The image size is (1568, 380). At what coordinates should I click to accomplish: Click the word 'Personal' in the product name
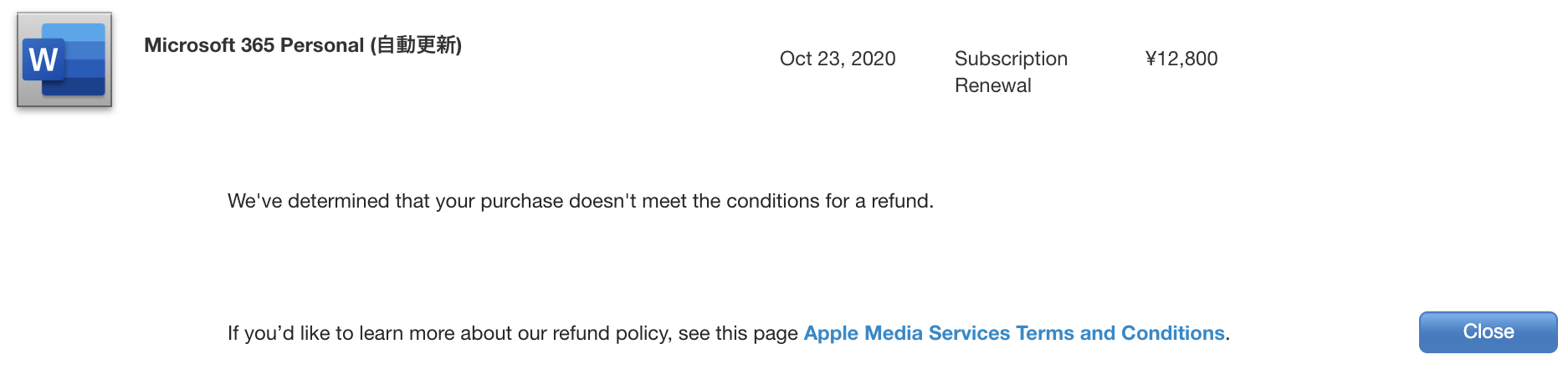(322, 45)
